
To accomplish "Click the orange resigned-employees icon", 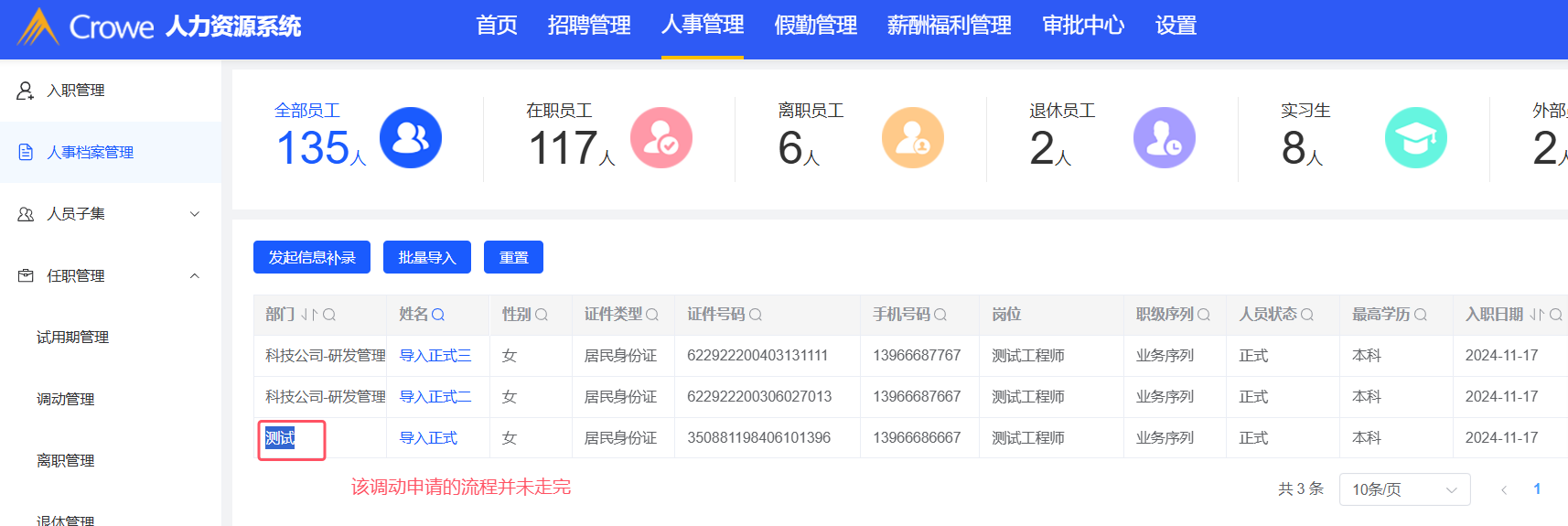I will click(x=912, y=138).
